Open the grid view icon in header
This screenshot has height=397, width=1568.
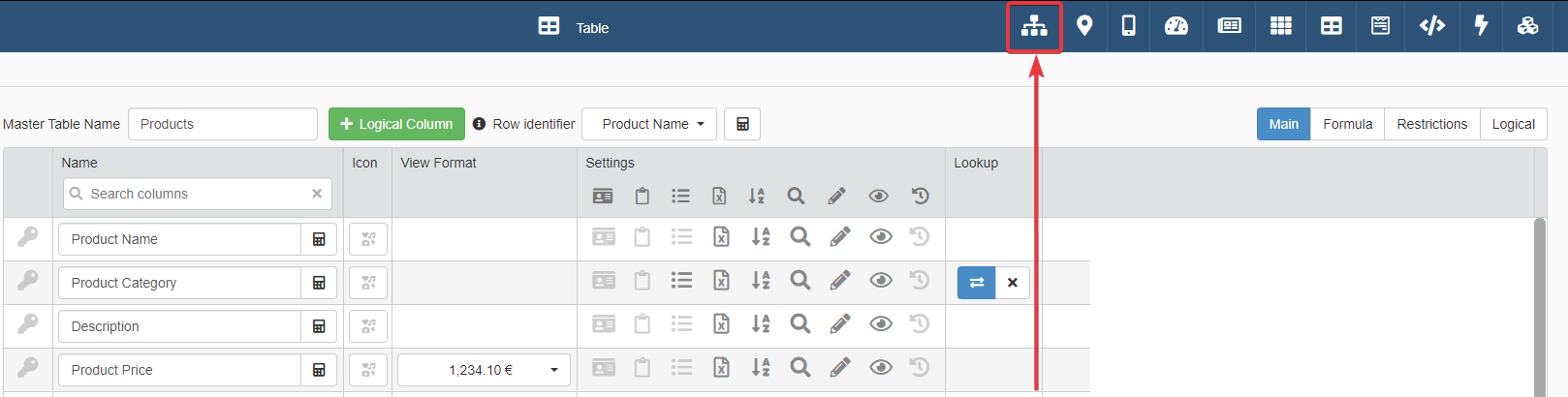[x=1280, y=26]
